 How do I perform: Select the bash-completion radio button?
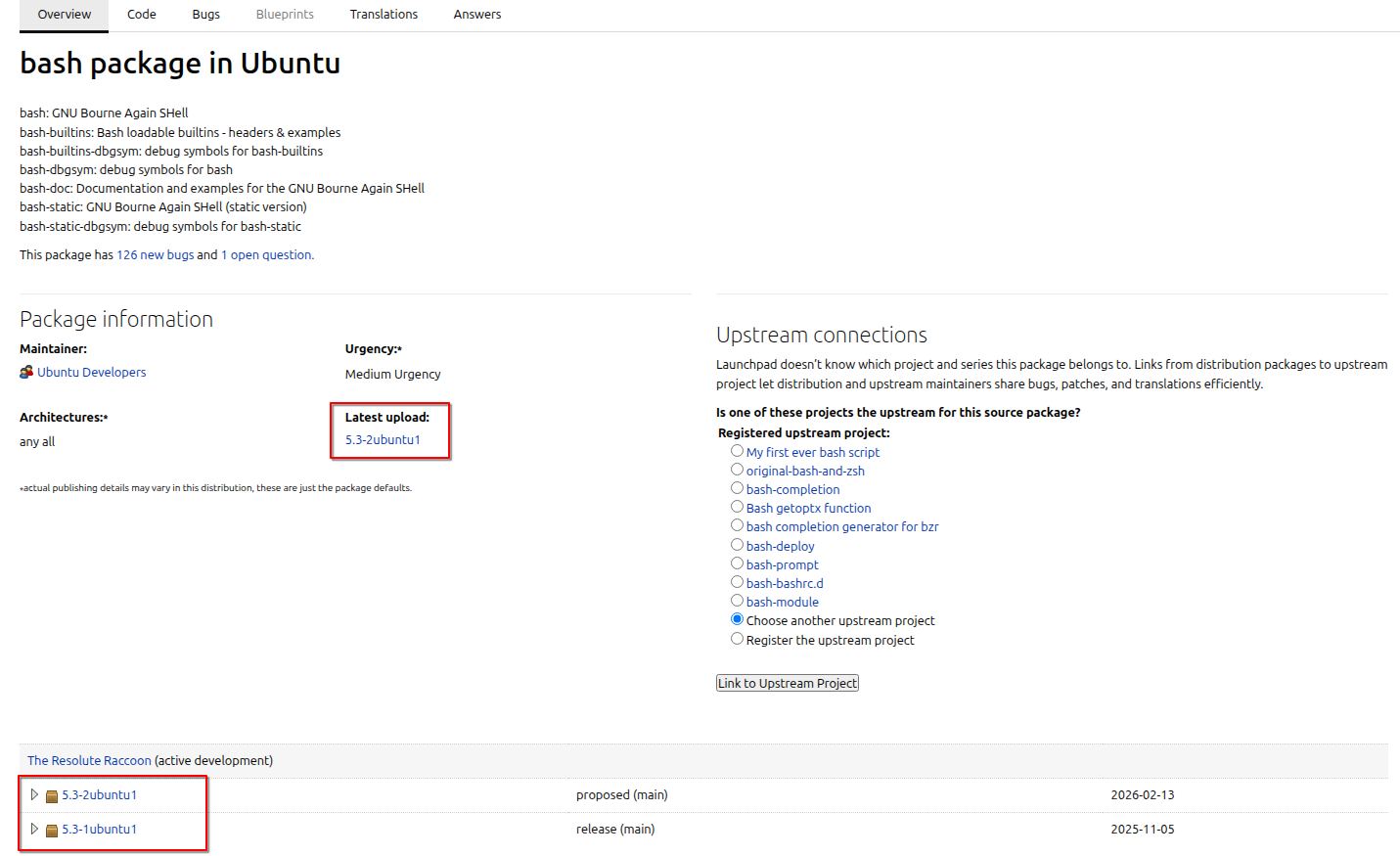[737, 488]
